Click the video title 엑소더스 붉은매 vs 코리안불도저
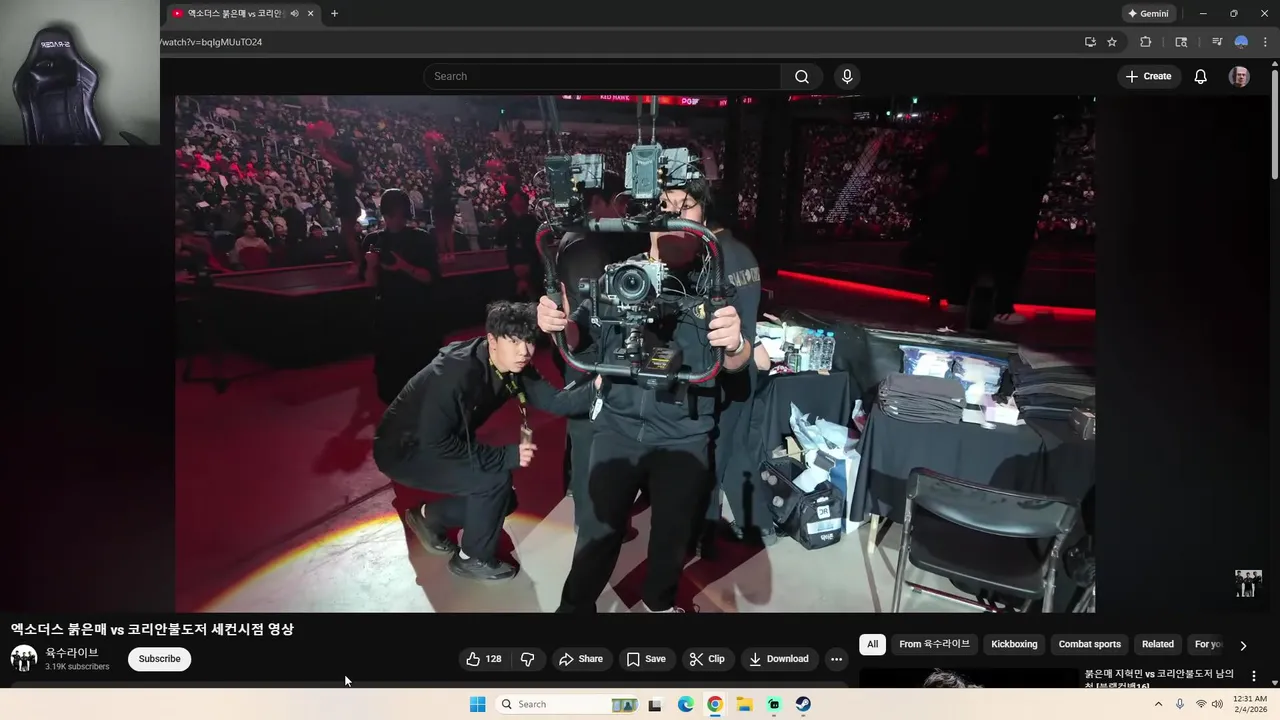1280x720 pixels. pyautogui.click(x=152, y=629)
